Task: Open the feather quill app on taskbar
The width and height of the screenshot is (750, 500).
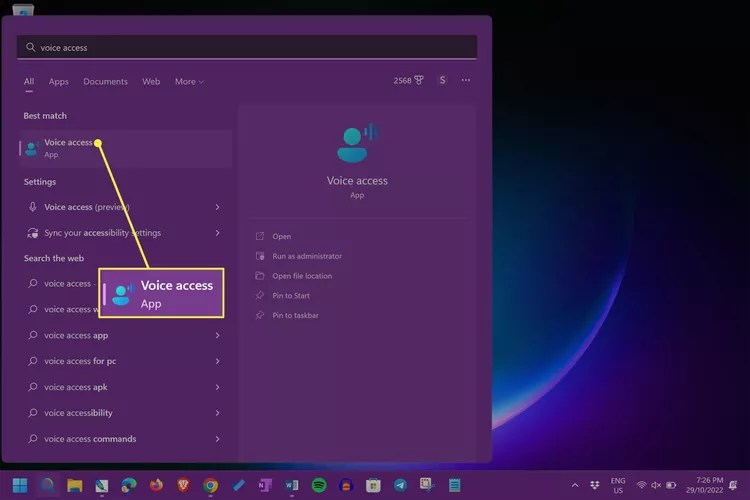Action: [x=101, y=485]
